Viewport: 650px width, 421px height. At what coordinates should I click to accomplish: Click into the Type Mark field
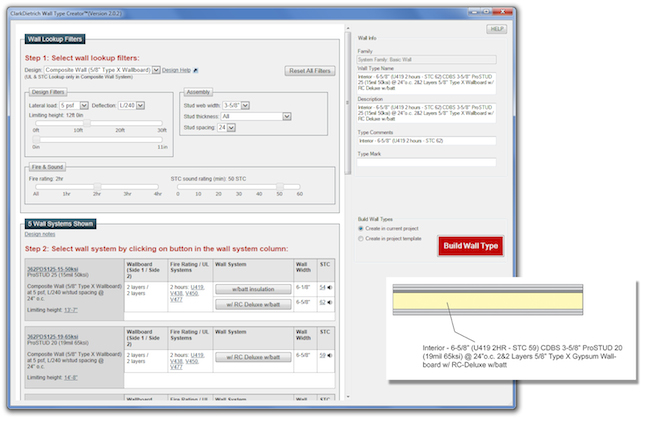427,162
